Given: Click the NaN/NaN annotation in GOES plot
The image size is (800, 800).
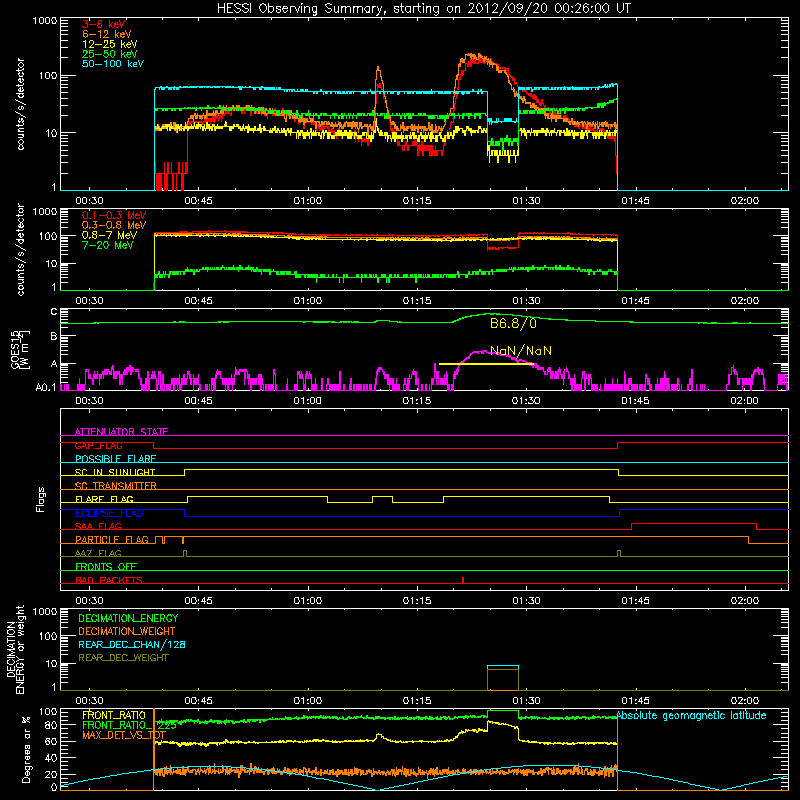Looking at the screenshot, I should pyautogui.click(x=521, y=351).
